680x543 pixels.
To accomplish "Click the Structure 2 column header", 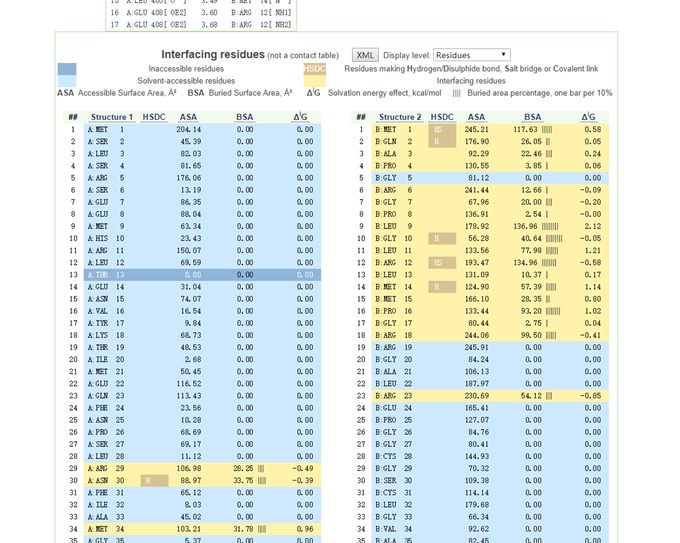I will click(400, 117).
